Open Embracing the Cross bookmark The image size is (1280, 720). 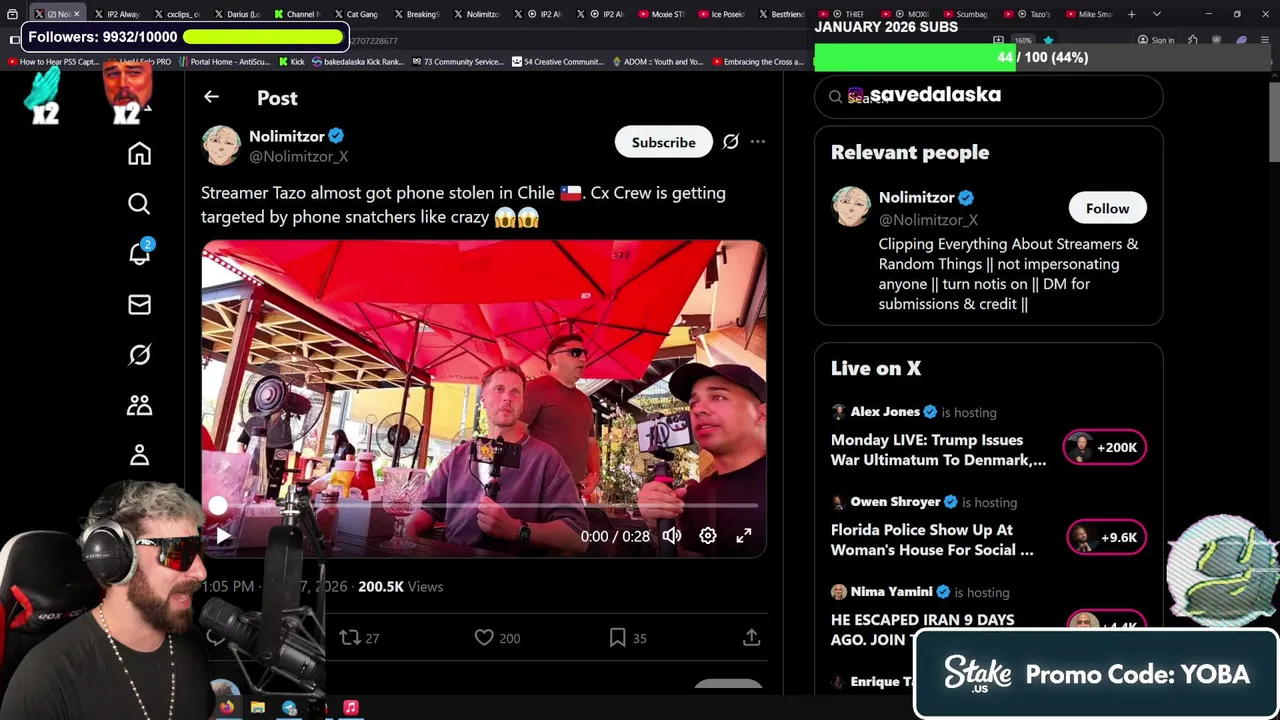pos(757,62)
